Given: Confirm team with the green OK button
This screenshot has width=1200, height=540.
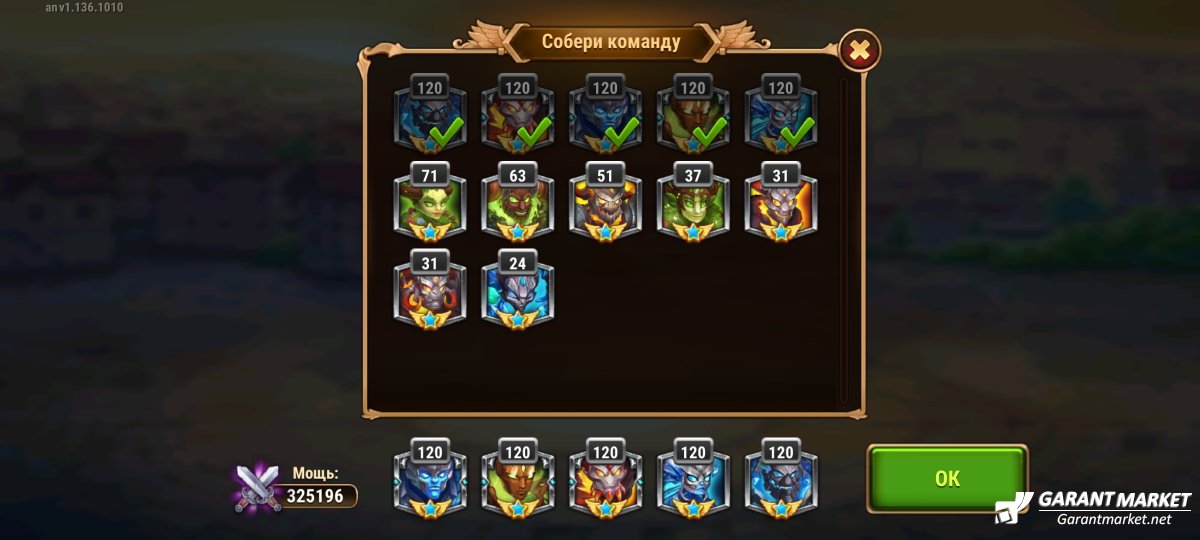Looking at the screenshot, I should (947, 479).
